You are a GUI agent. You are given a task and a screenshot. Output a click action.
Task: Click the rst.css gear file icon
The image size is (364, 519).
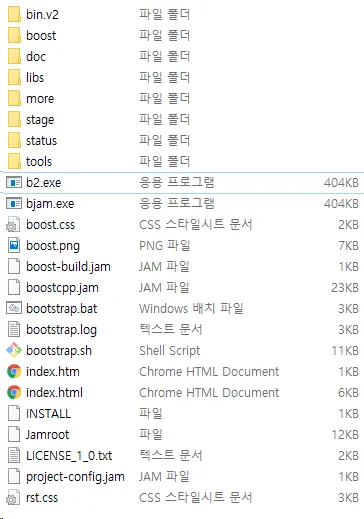13,498
